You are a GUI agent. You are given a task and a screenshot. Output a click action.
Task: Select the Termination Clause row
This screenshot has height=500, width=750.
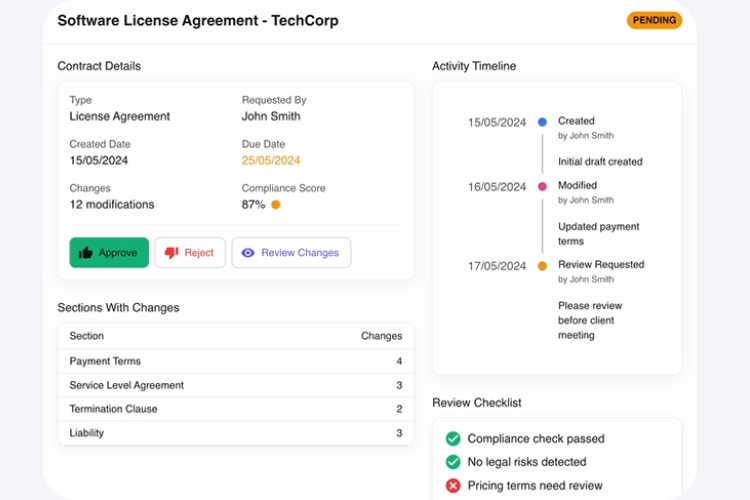click(x=235, y=409)
